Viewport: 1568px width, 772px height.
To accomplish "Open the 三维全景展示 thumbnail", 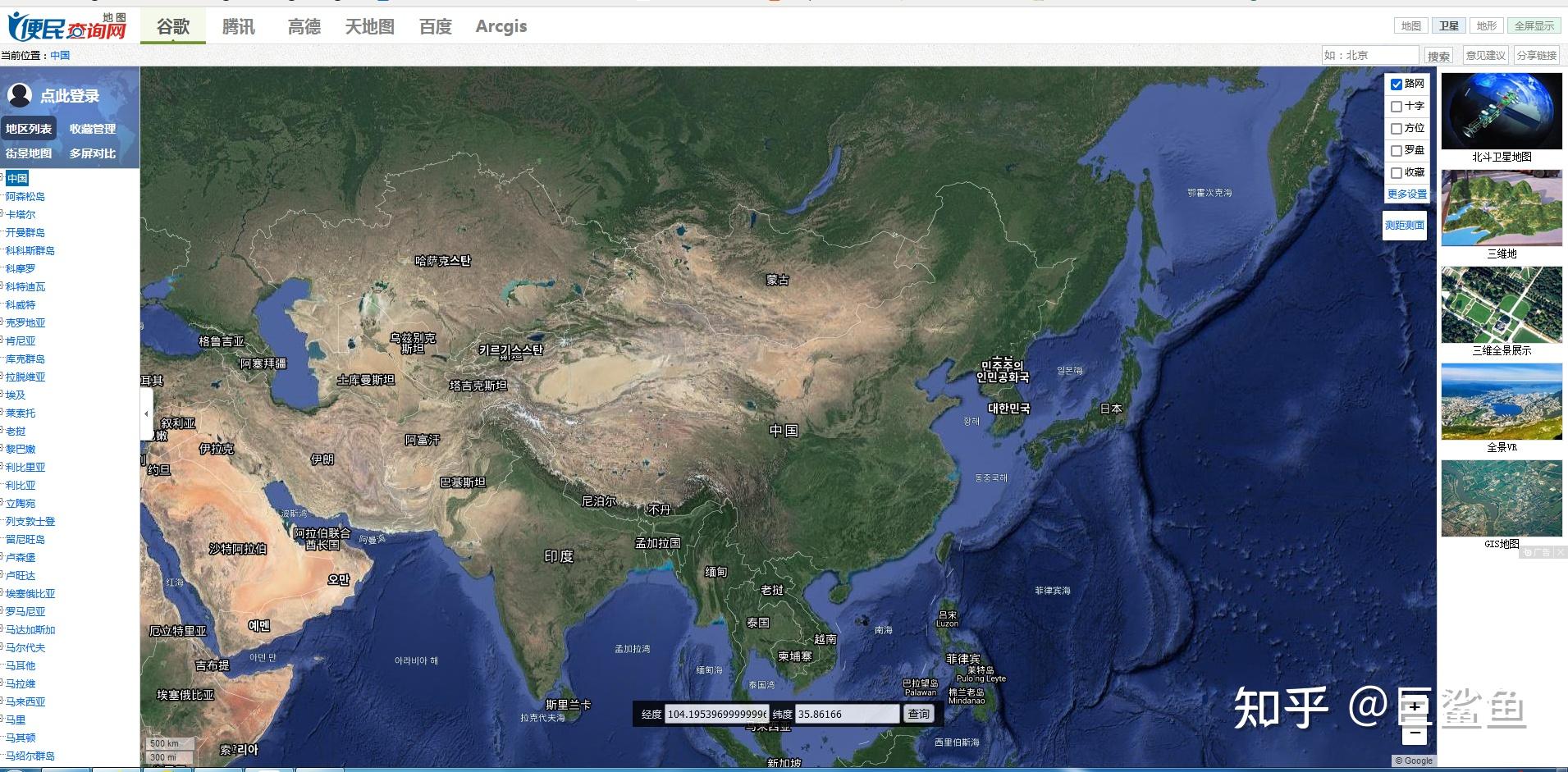I will click(1502, 304).
